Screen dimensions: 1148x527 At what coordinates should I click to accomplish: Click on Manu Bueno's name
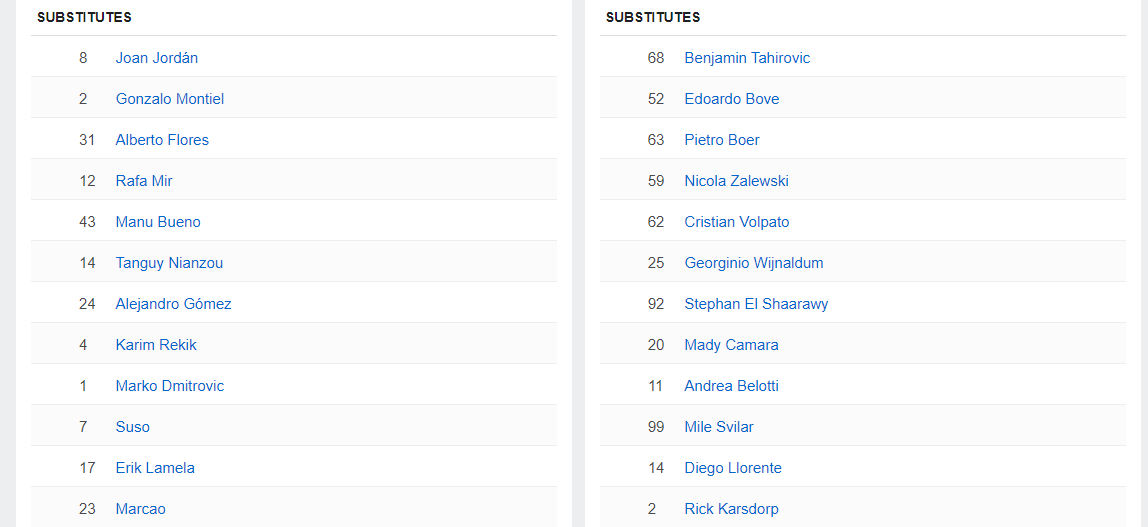(x=158, y=222)
